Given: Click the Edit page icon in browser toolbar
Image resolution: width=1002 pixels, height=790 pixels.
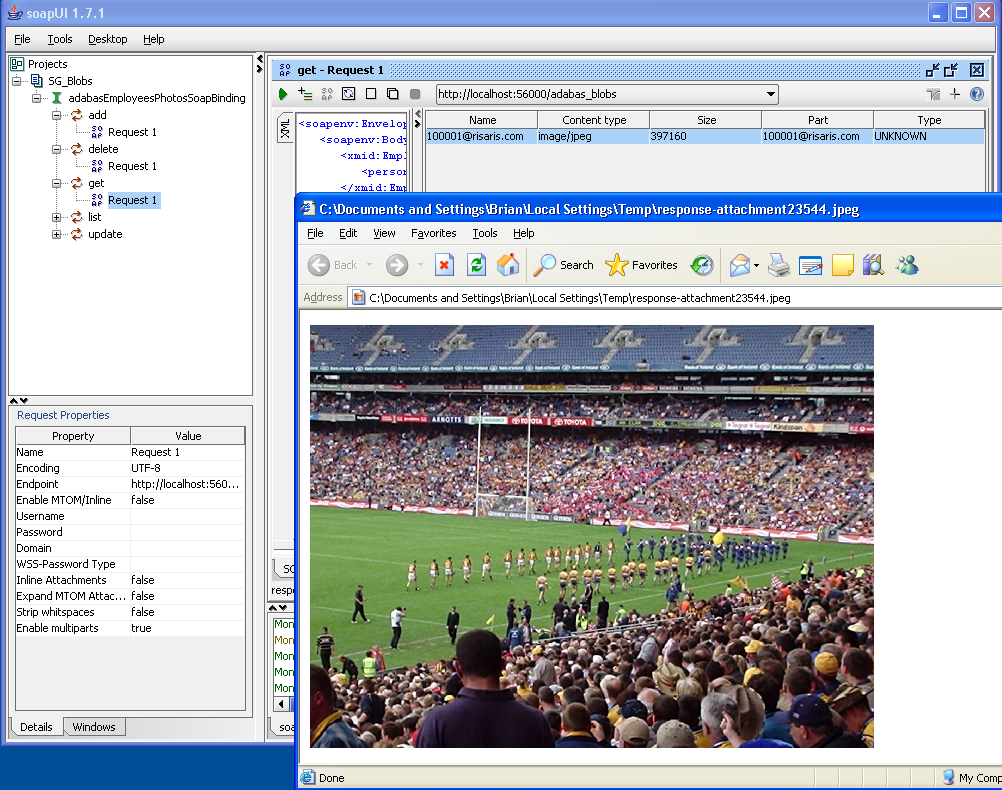Looking at the screenshot, I should pyautogui.click(x=810, y=265).
